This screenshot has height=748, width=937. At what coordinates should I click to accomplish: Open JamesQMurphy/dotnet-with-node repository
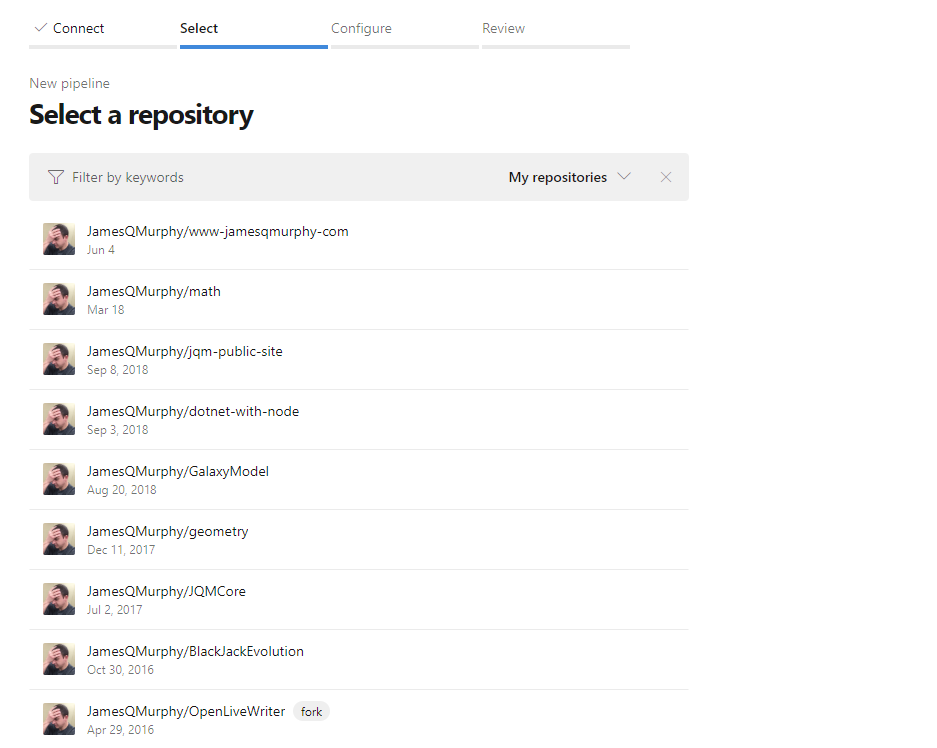coord(193,411)
